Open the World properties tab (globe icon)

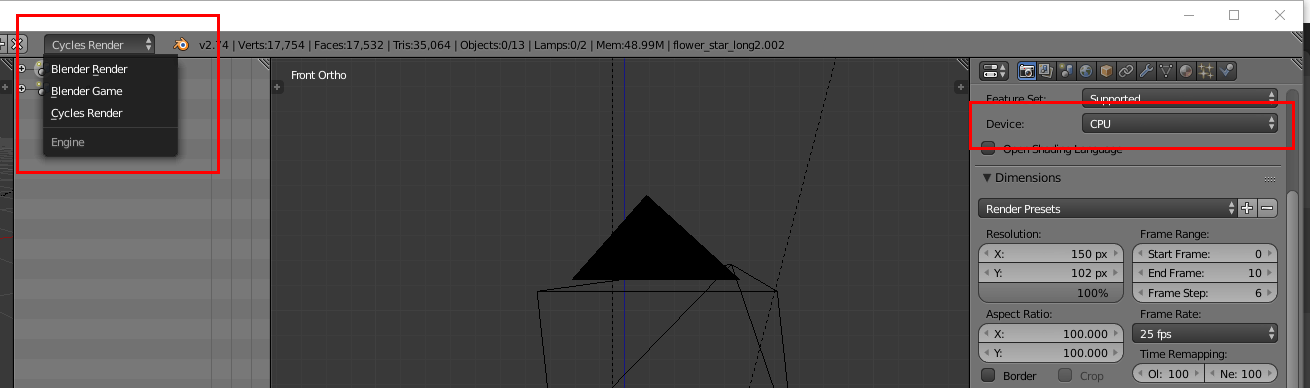pyautogui.click(x=1086, y=71)
